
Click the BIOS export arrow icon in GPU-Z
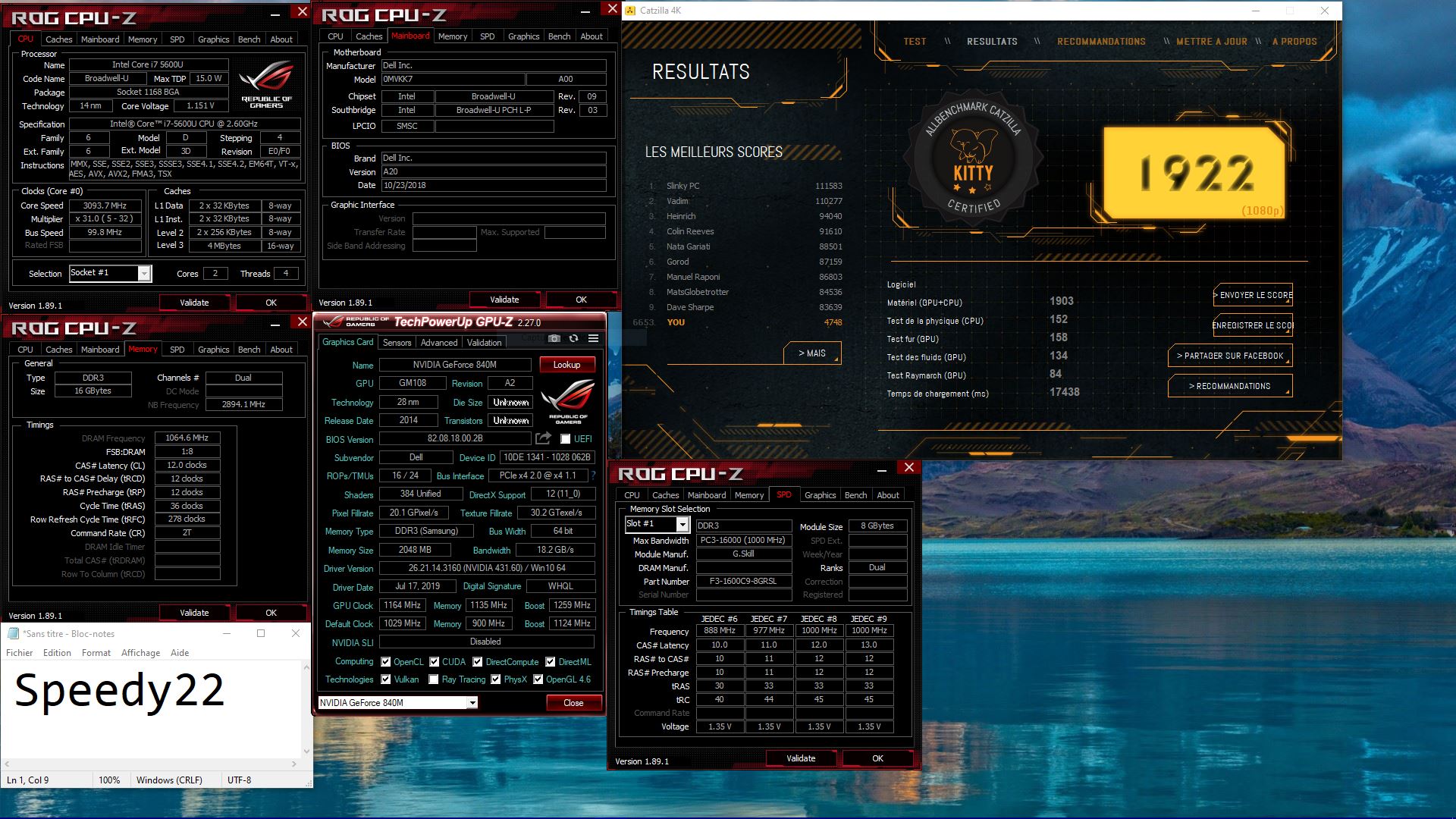[543, 438]
